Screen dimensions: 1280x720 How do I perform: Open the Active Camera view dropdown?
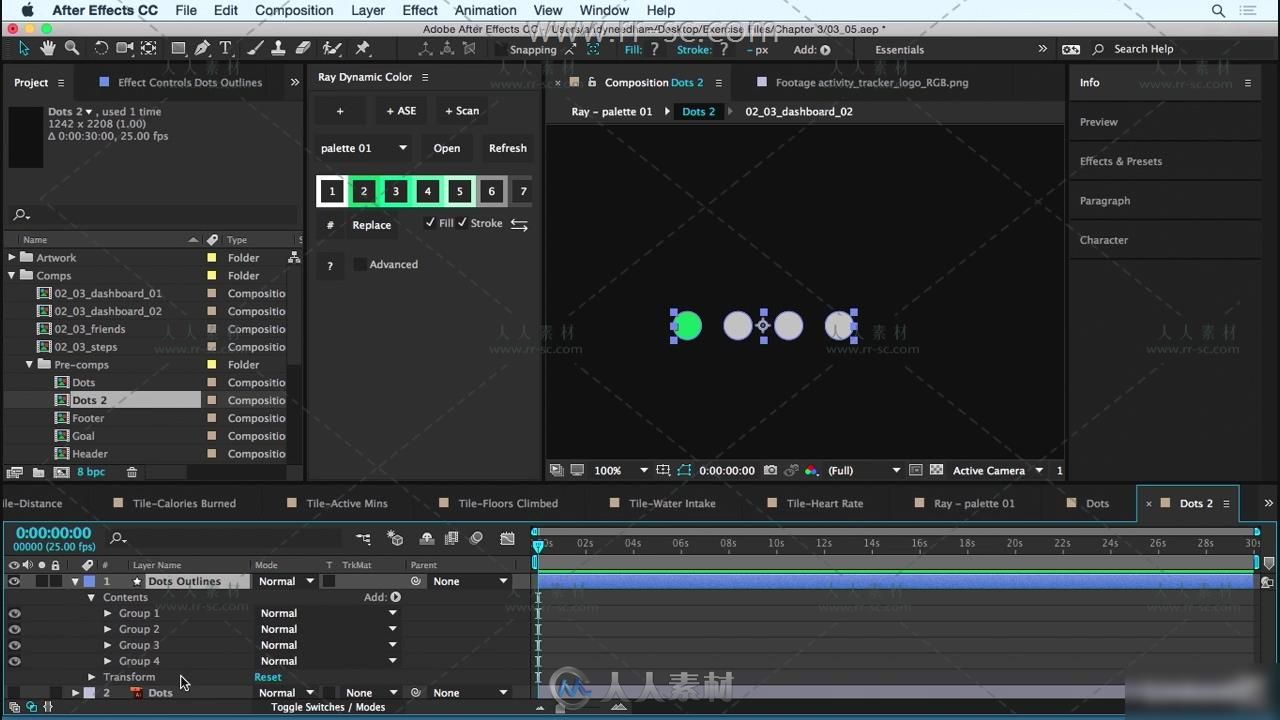point(997,470)
